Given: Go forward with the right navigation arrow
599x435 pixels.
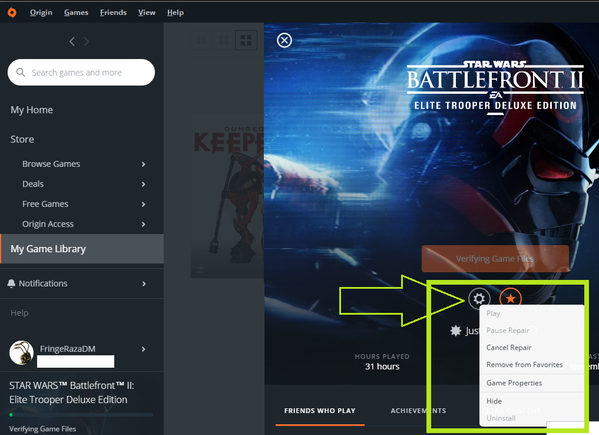Looking at the screenshot, I should (86, 41).
